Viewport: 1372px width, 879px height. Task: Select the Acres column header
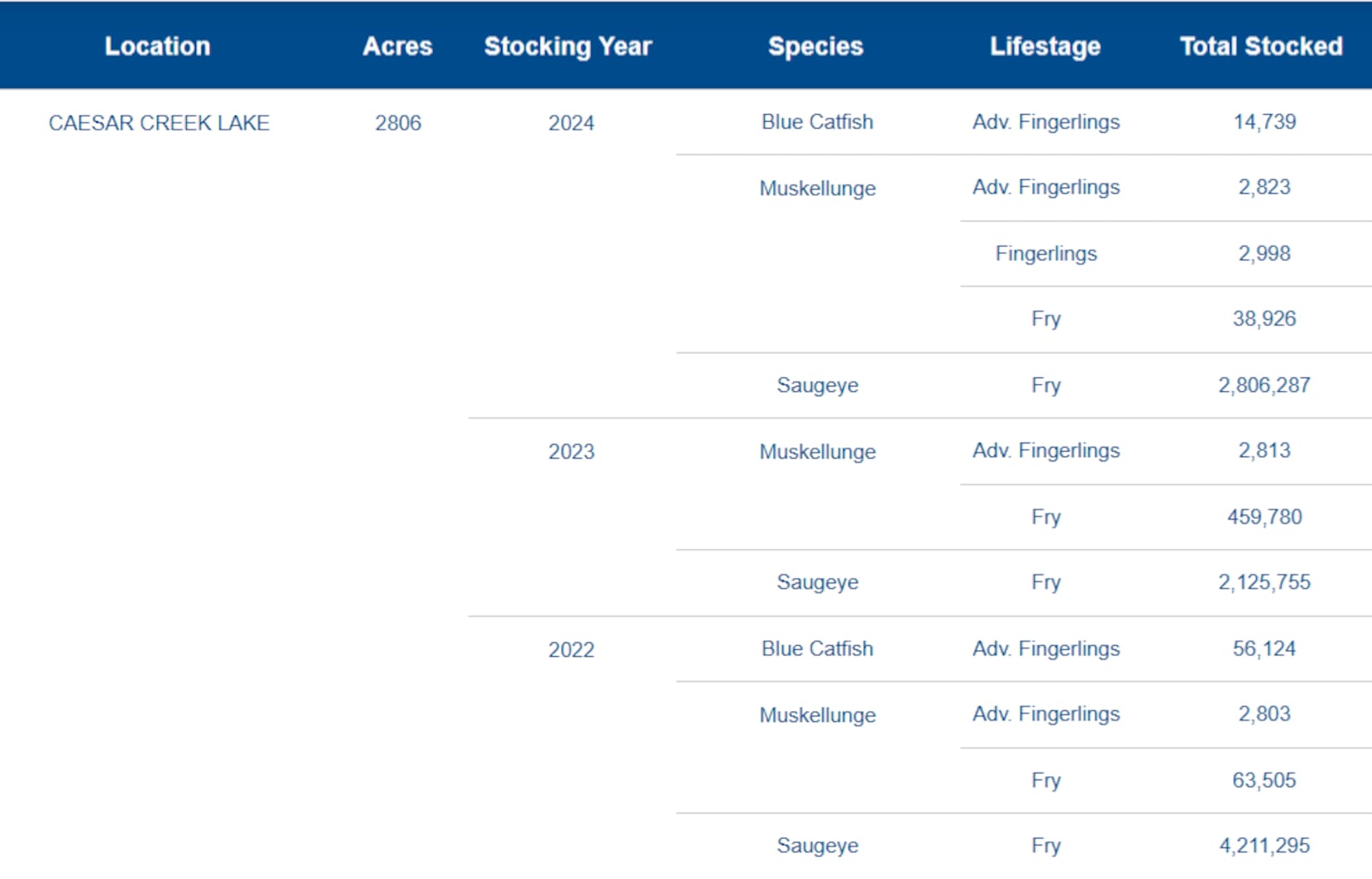[397, 46]
